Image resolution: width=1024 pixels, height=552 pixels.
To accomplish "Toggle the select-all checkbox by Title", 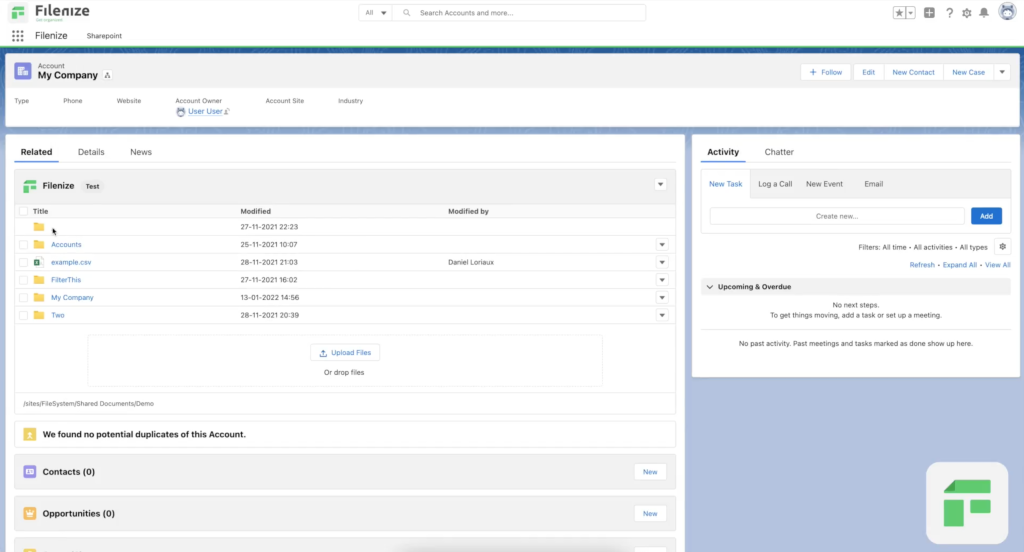I will [24, 211].
